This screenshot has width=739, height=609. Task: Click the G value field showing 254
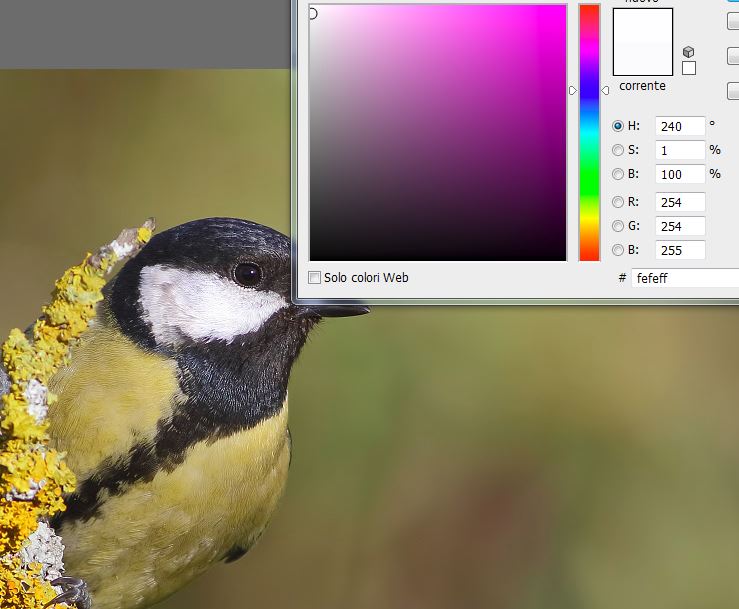[680, 226]
